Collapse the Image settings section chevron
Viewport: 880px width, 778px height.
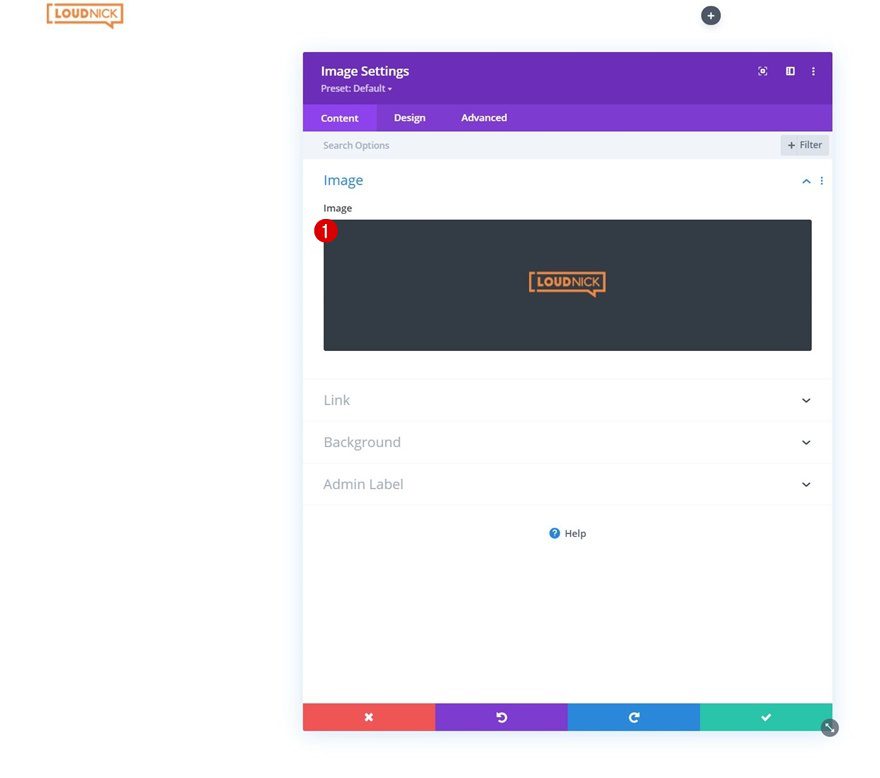pyautogui.click(x=806, y=181)
